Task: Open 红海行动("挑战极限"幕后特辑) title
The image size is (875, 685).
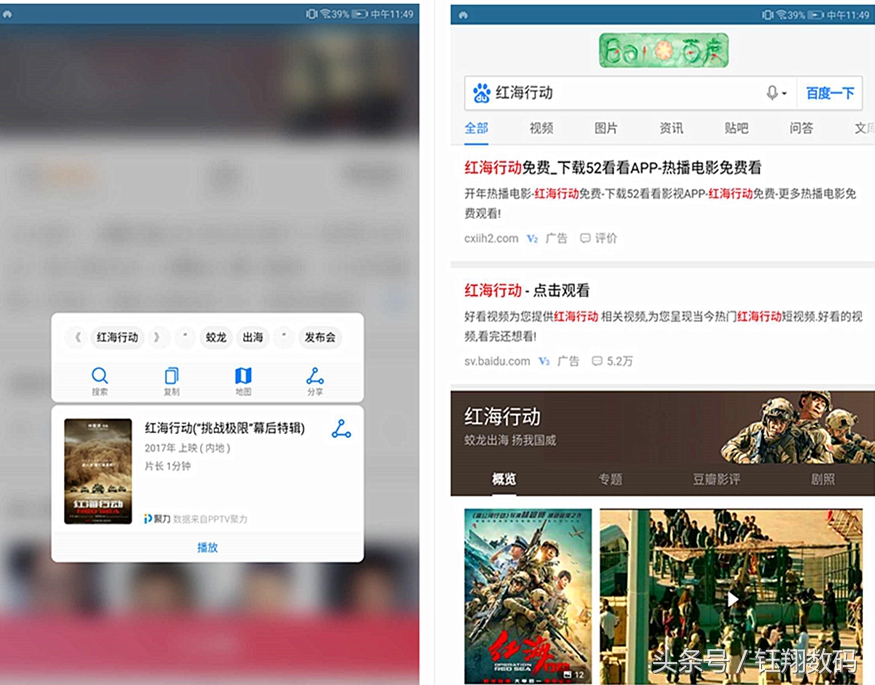Action: [225, 428]
